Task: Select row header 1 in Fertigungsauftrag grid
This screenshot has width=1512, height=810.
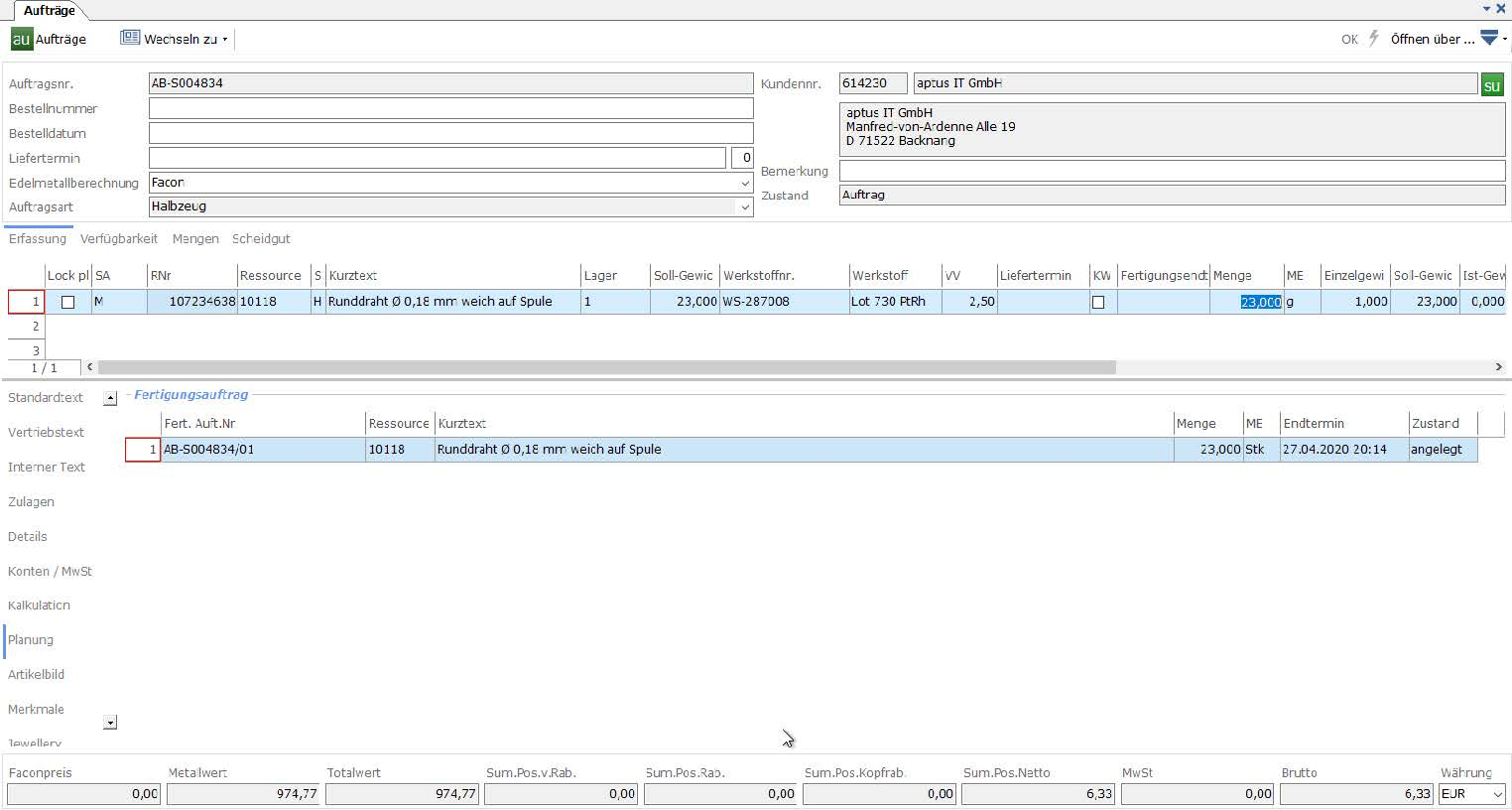Action: click(x=143, y=450)
